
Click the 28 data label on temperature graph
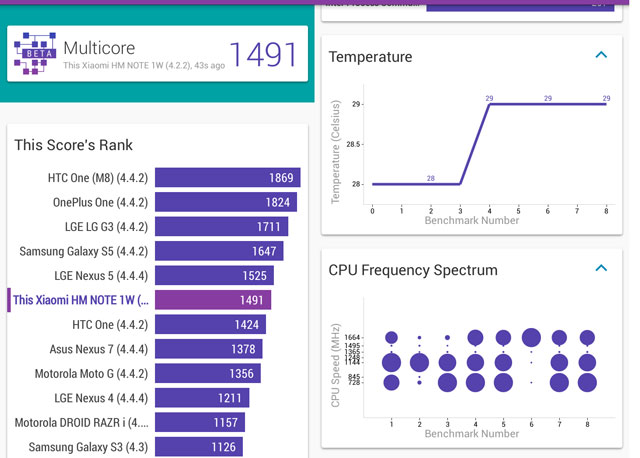pos(431,178)
